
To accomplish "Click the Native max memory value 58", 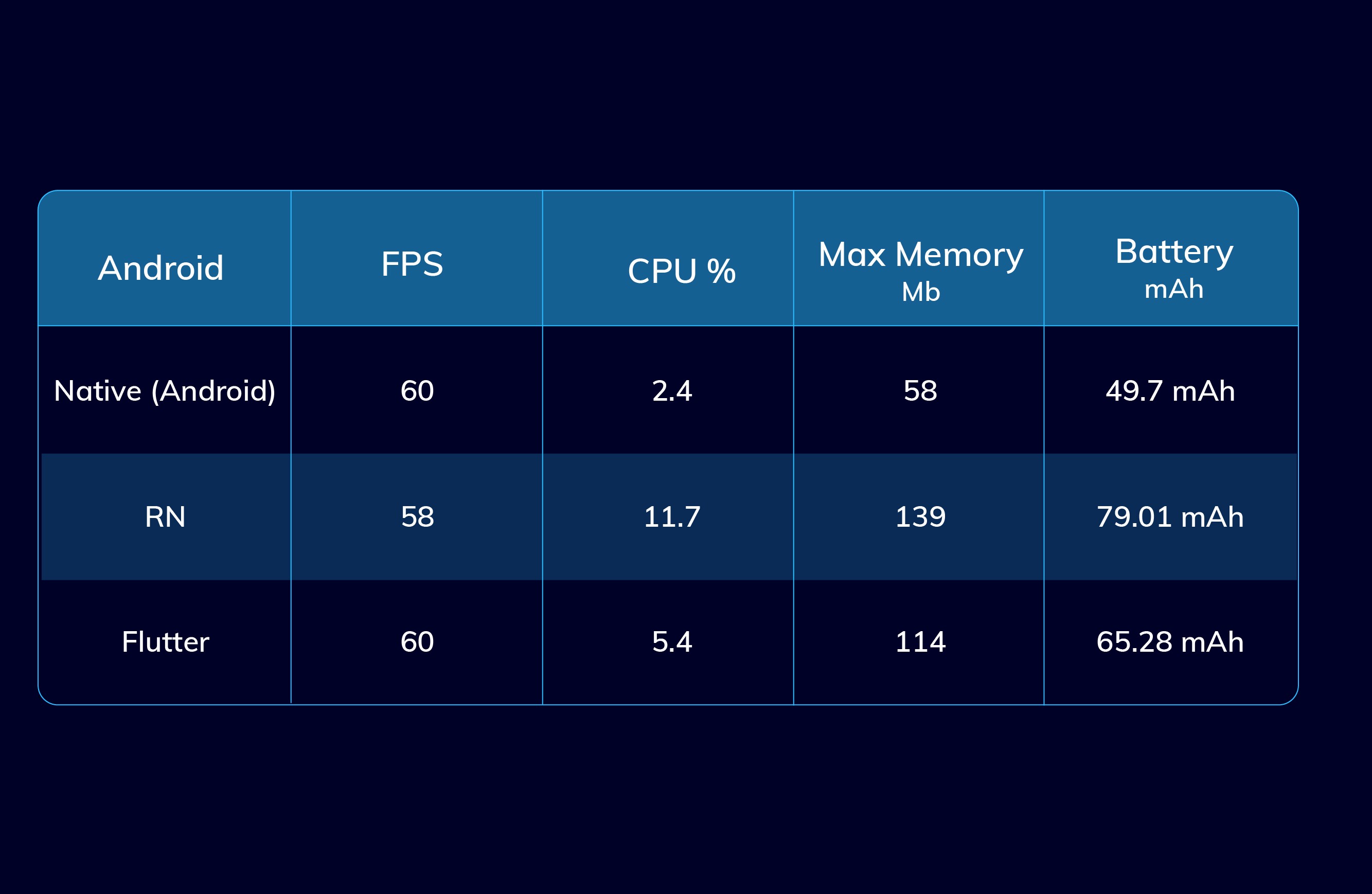I will tap(920, 391).
